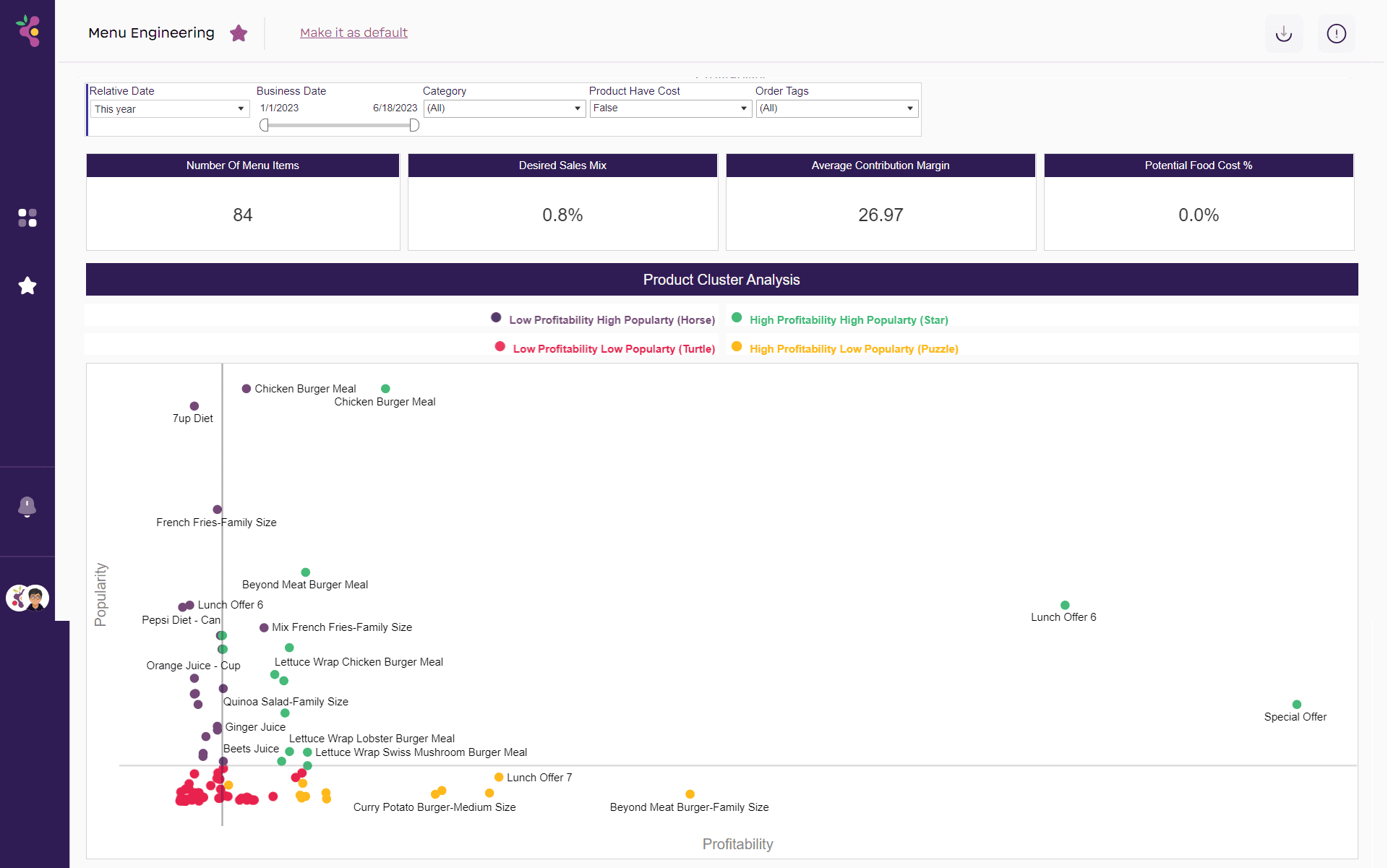Click the Make it as default link
This screenshot has height=868, width=1388.
[354, 33]
